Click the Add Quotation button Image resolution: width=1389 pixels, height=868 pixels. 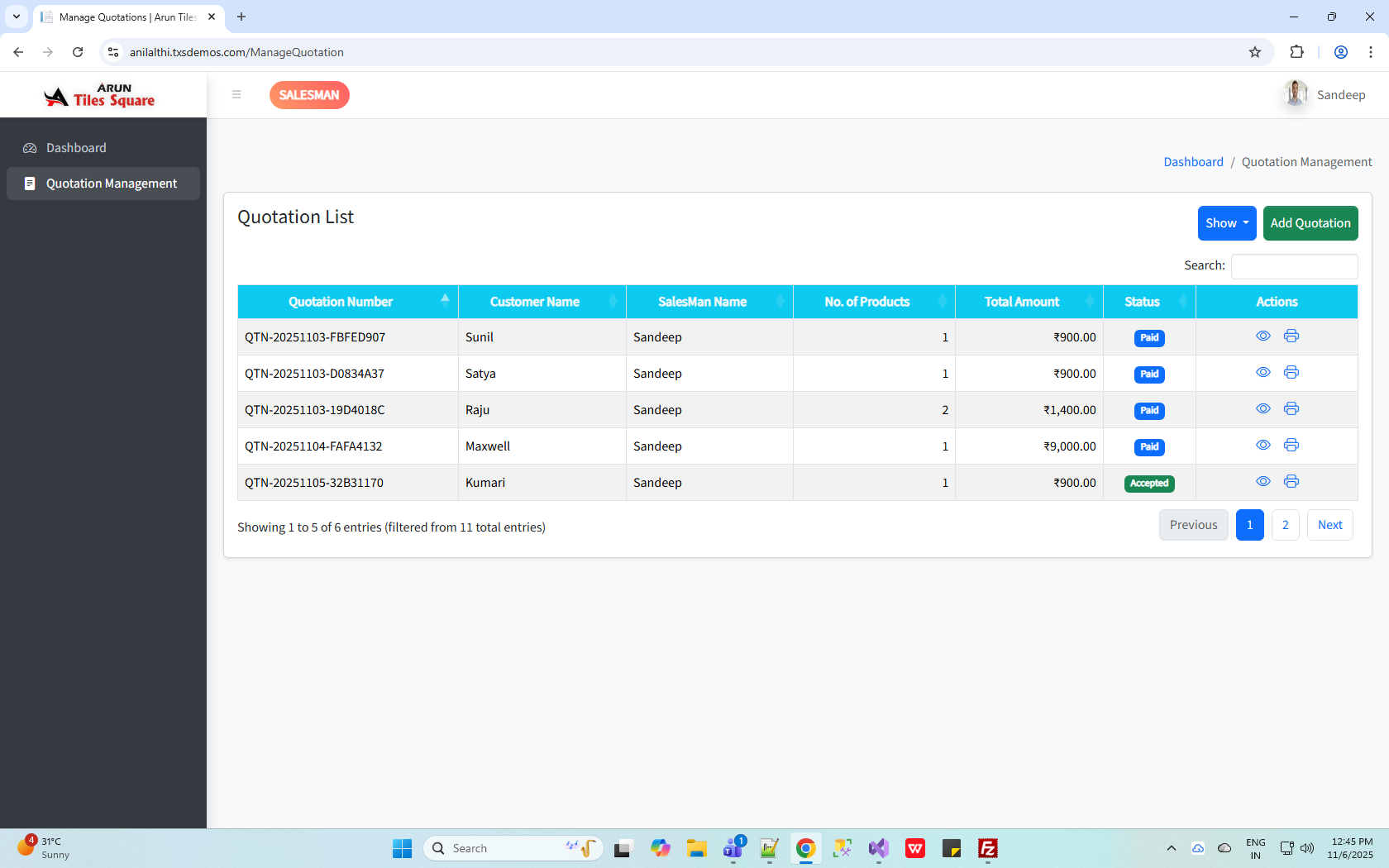tap(1310, 223)
